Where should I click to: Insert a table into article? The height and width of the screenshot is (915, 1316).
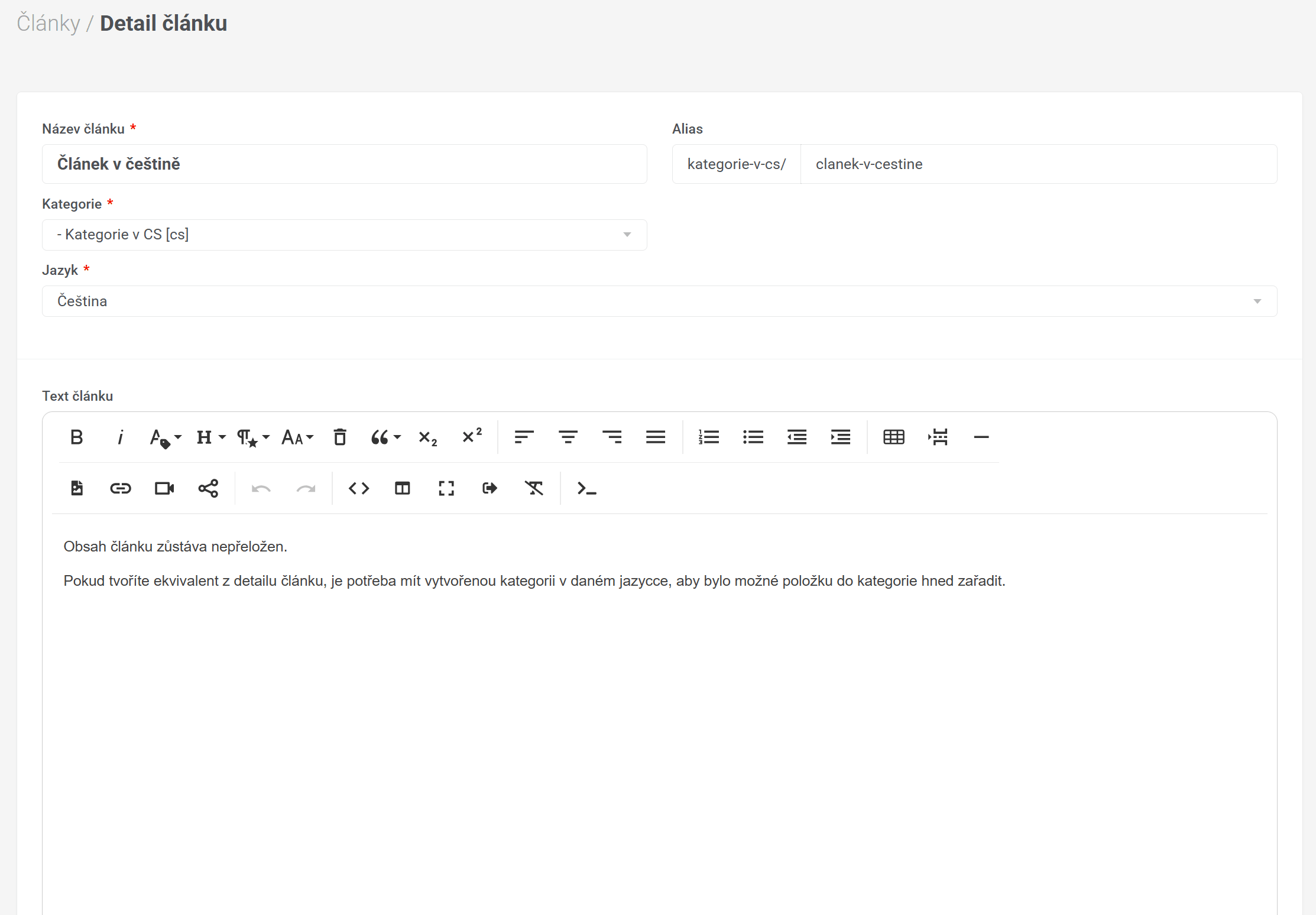coord(893,437)
